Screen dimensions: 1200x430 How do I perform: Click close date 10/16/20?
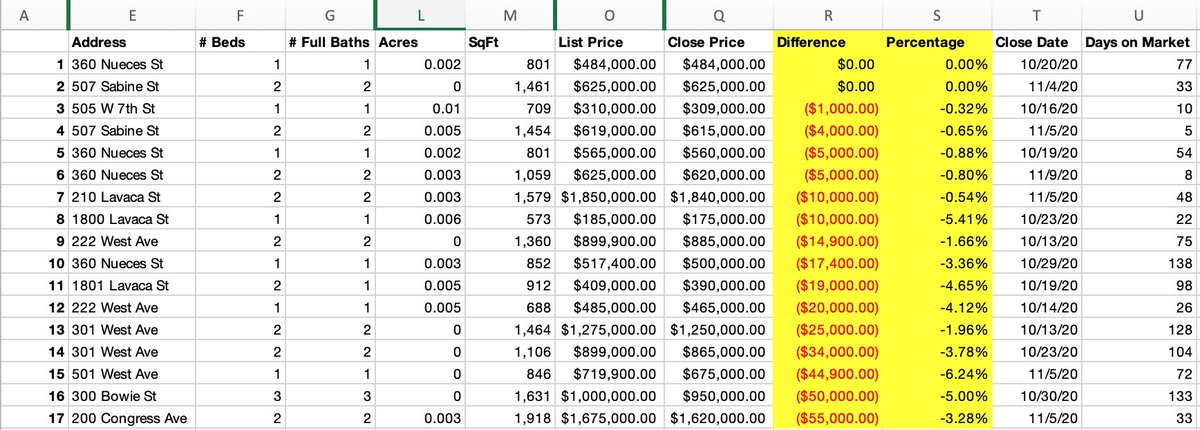tap(1036, 108)
